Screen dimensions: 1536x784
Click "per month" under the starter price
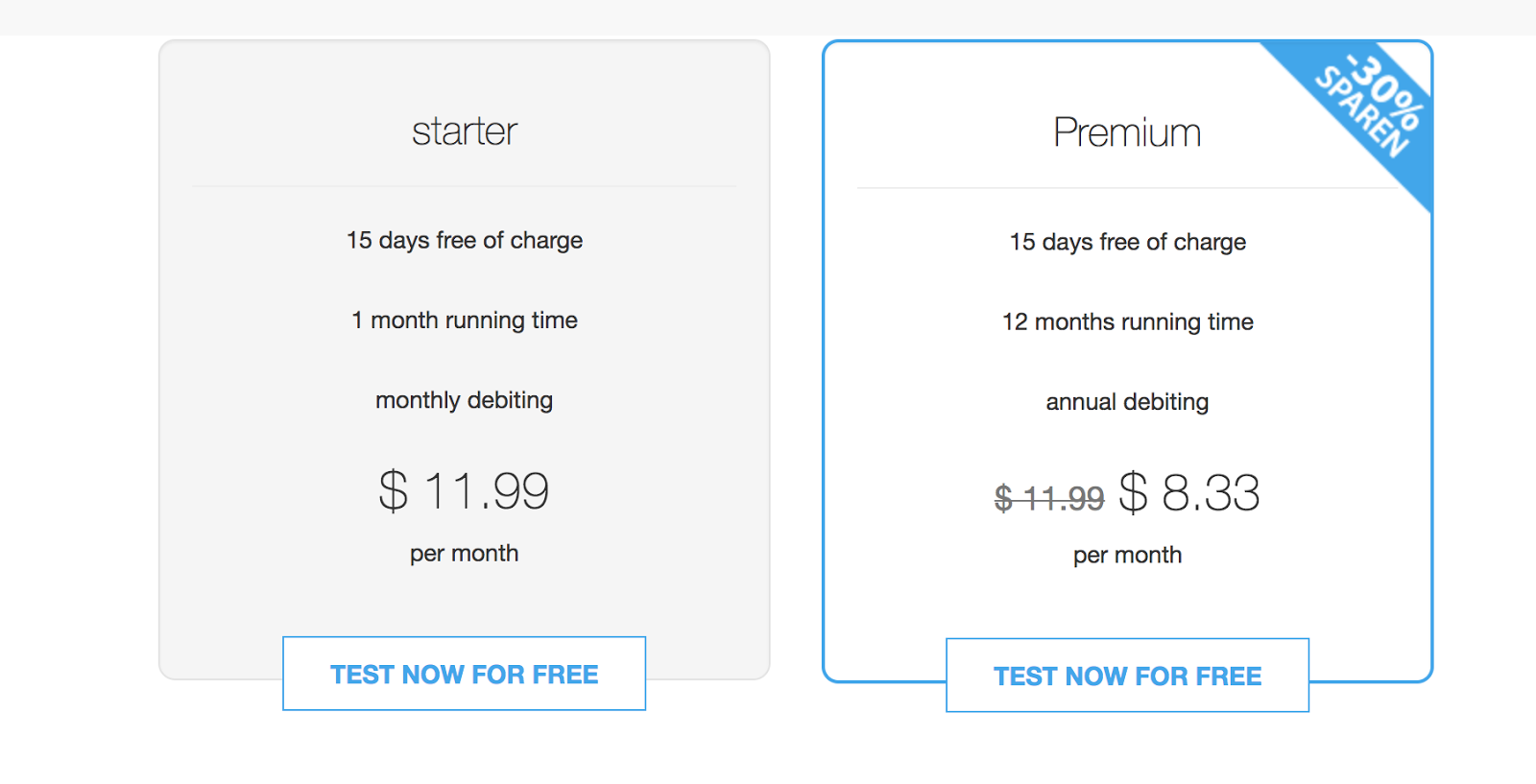465,554
